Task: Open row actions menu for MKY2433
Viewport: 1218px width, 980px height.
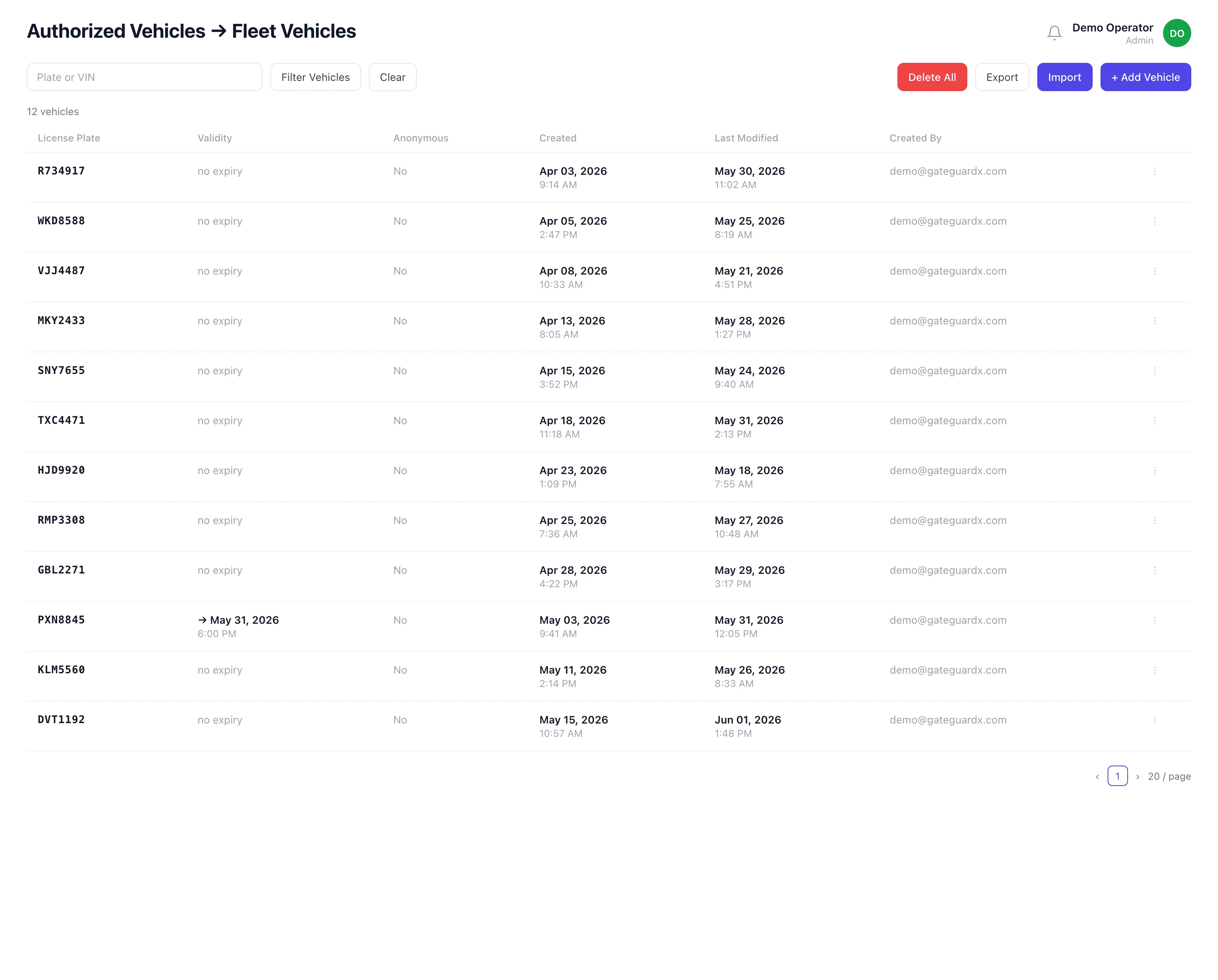Action: point(1155,321)
